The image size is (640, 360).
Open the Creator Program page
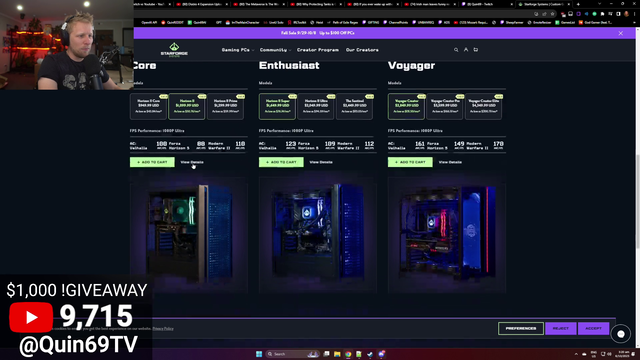[318, 50]
